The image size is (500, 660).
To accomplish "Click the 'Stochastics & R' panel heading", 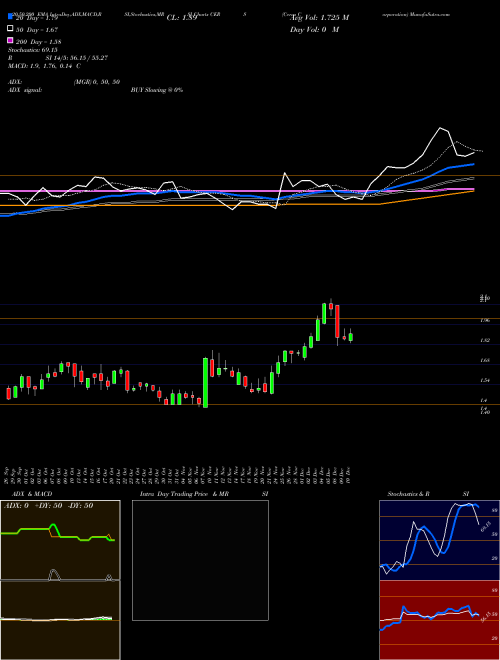I will tap(408, 494).
